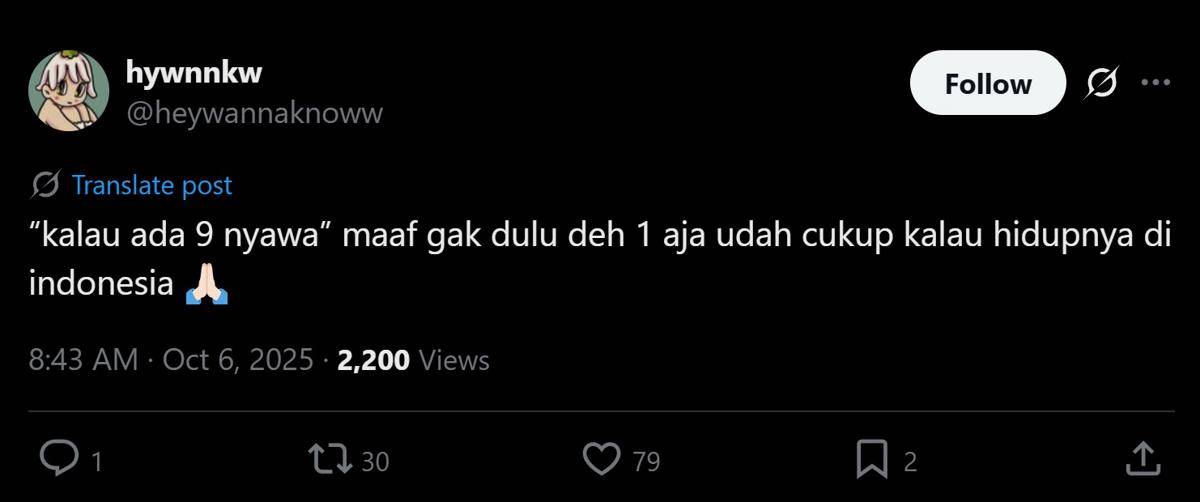
Task: Open hywnnkw's profile avatar
Action: 68,92
